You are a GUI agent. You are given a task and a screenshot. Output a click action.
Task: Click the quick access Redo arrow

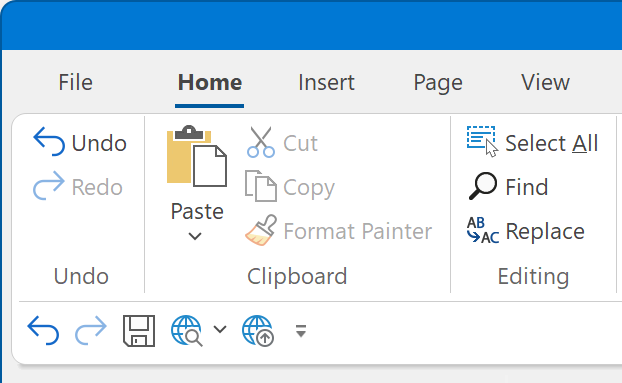[91, 330]
